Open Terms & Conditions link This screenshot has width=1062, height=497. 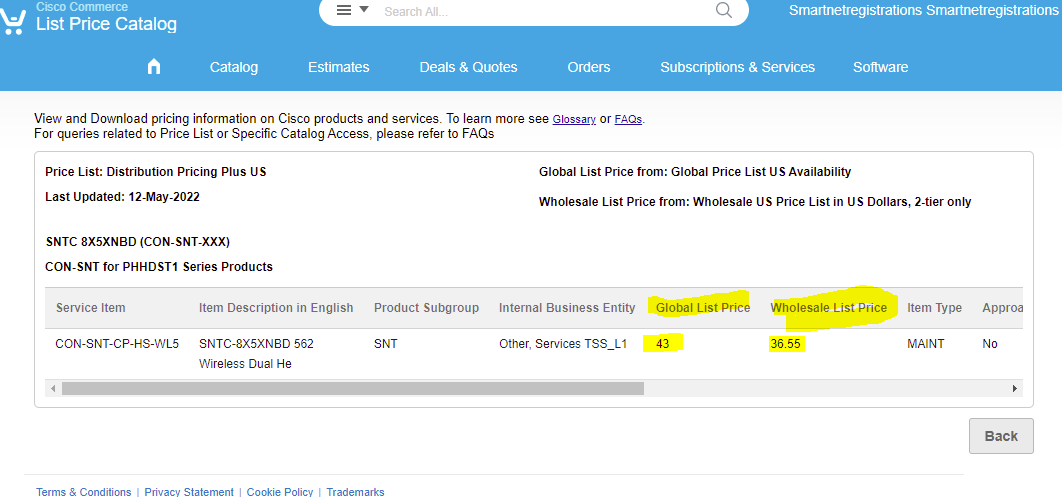tap(83, 492)
